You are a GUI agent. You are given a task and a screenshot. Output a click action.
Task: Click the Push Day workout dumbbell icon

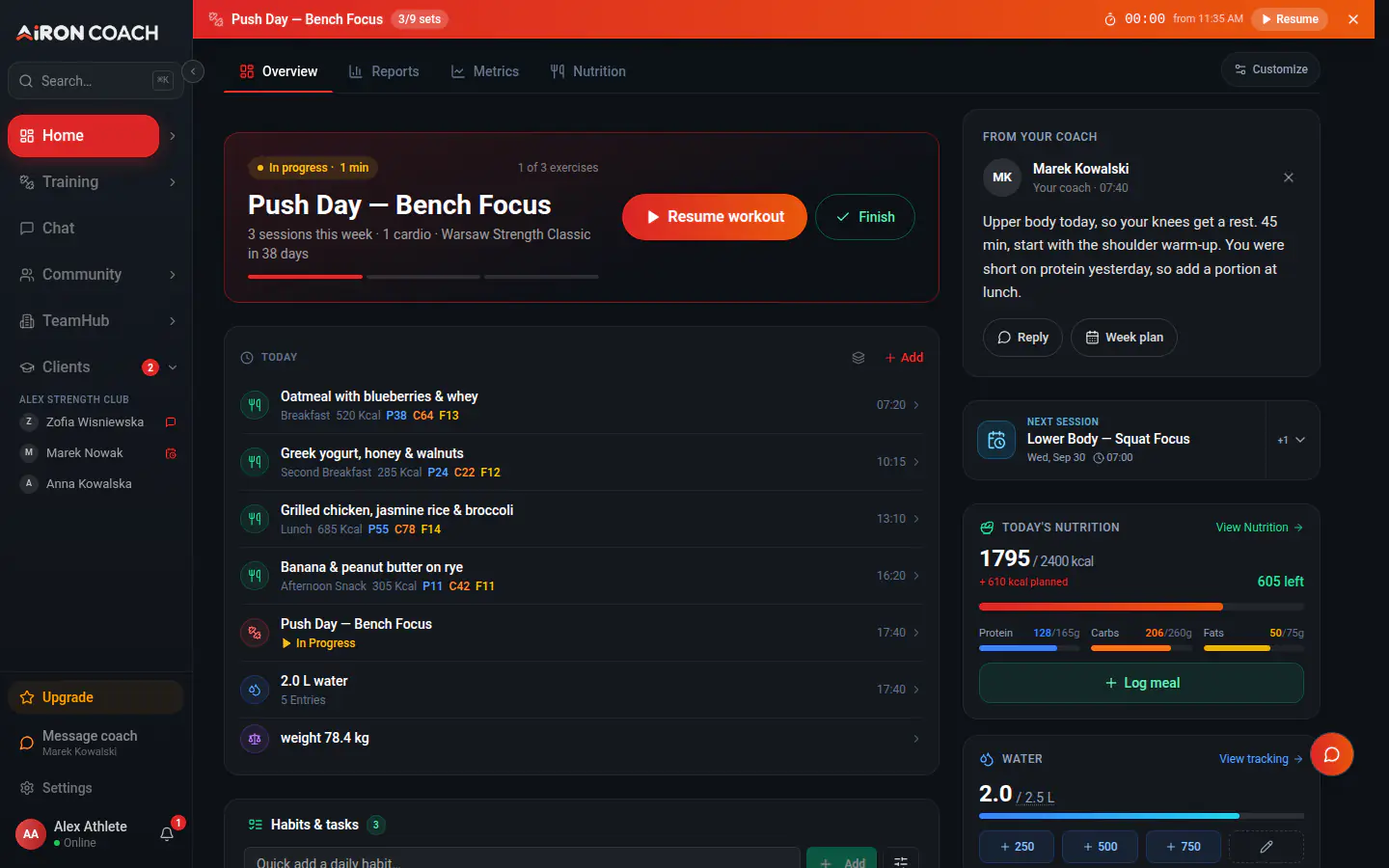[x=255, y=633]
